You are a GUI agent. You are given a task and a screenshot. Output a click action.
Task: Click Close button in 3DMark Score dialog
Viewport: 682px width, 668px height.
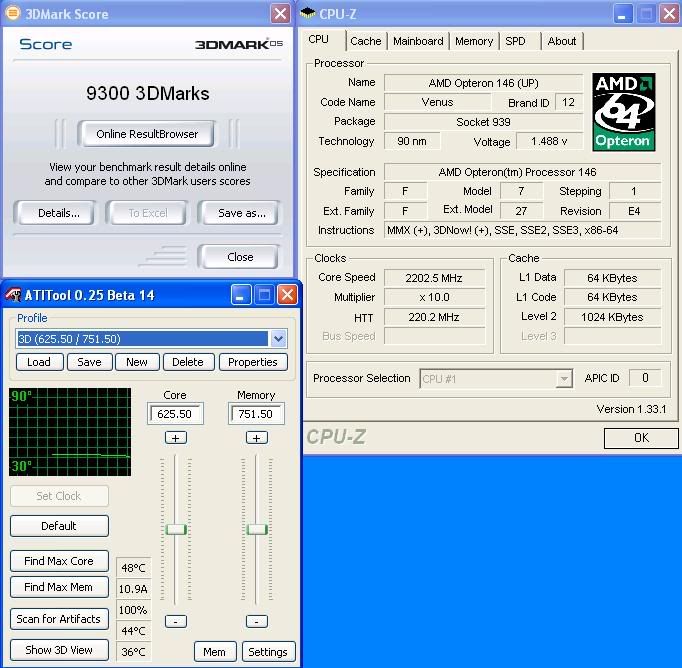click(x=240, y=257)
